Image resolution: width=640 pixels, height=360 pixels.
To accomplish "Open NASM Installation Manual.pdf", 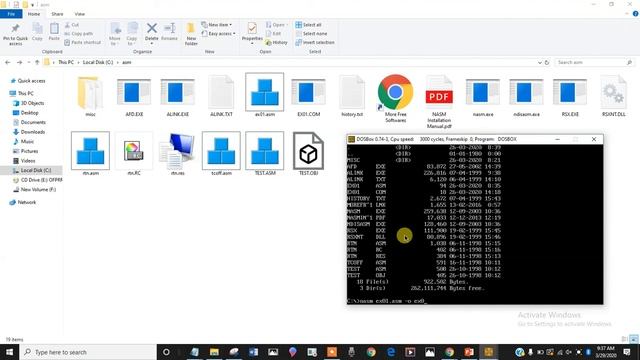I will click(439, 101).
